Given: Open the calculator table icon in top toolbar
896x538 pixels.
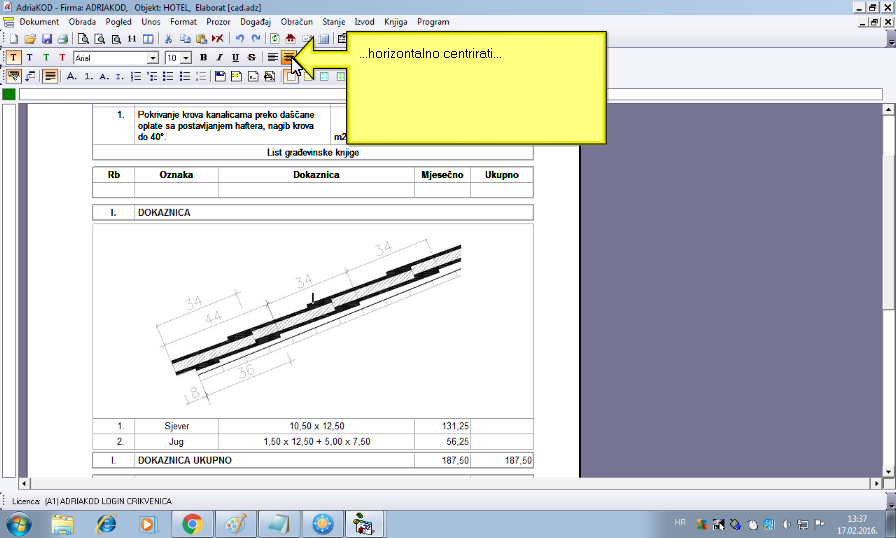Looking at the screenshot, I should pos(323,39).
